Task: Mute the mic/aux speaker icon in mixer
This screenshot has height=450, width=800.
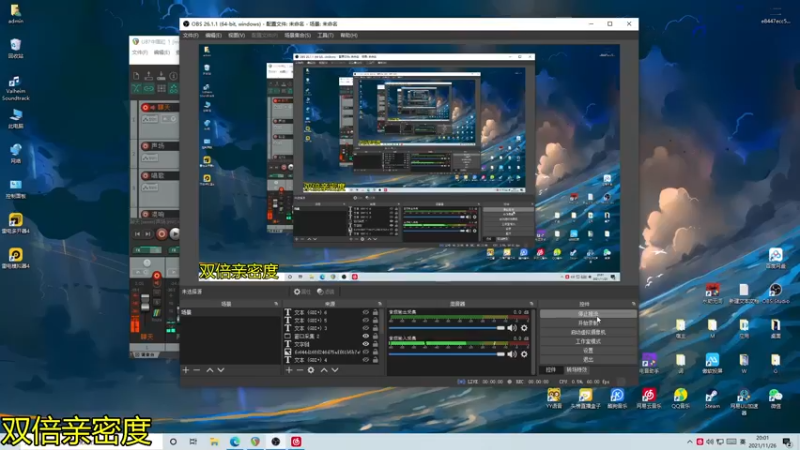Action: tap(512, 355)
